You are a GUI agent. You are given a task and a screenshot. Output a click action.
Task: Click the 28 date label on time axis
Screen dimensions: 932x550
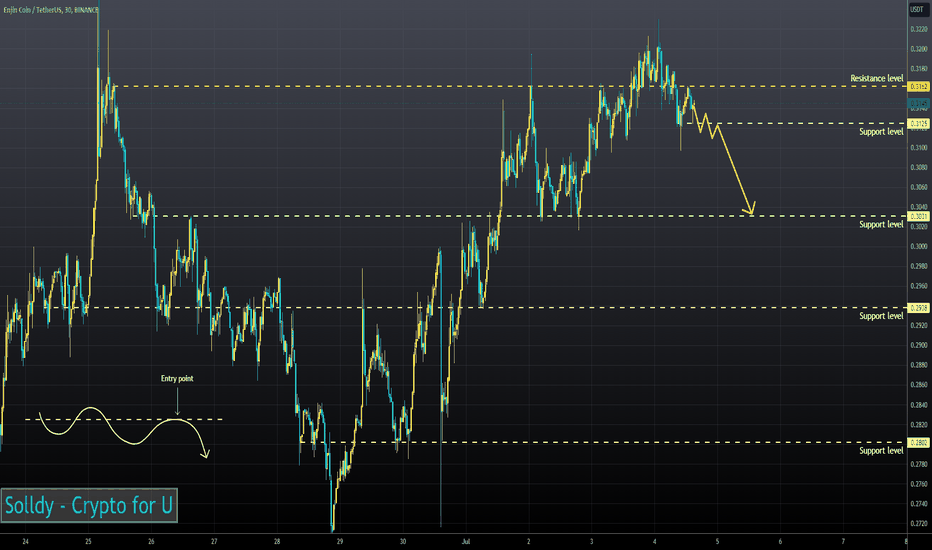pyautogui.click(x=277, y=542)
